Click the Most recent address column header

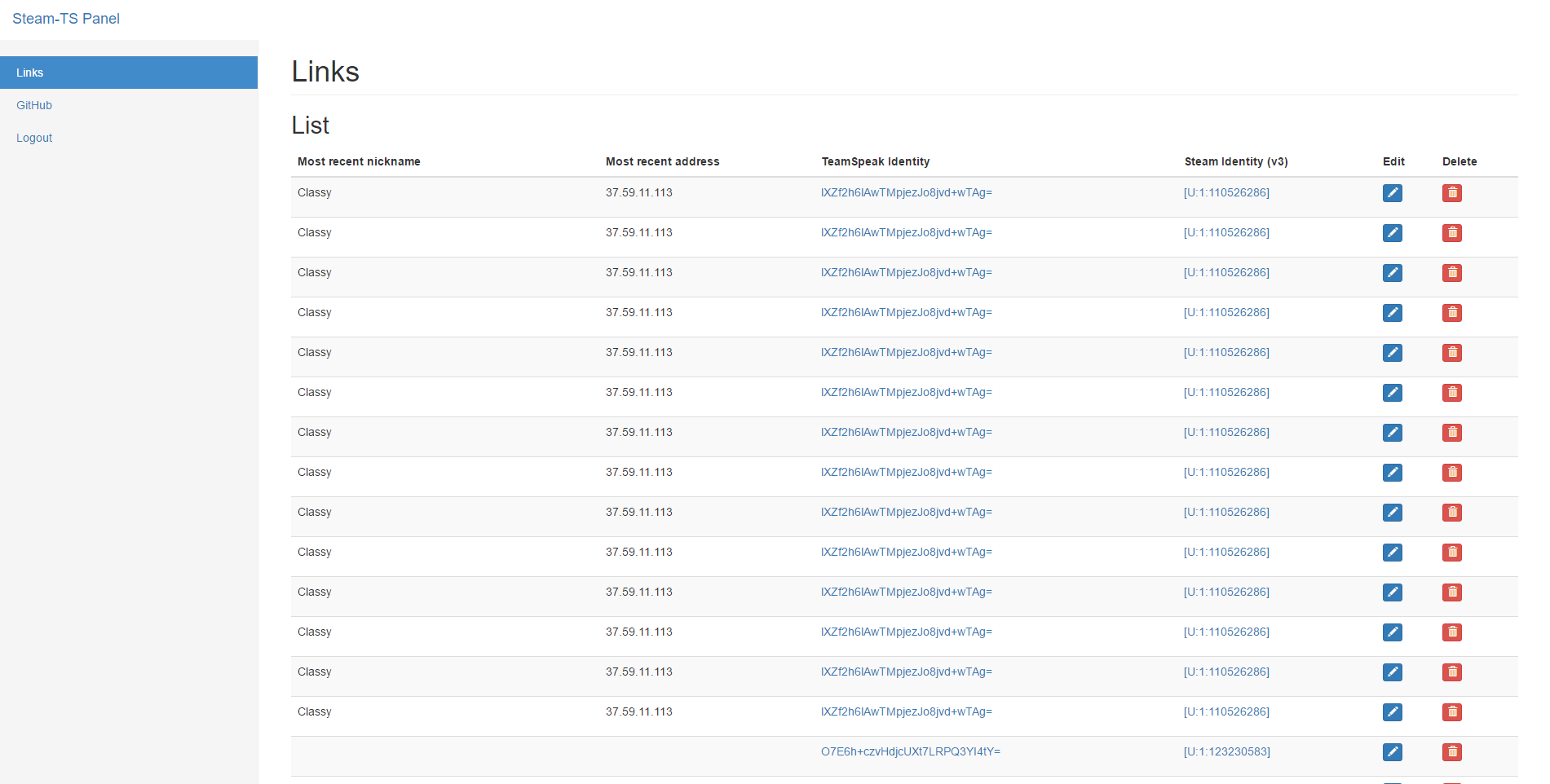pos(663,161)
